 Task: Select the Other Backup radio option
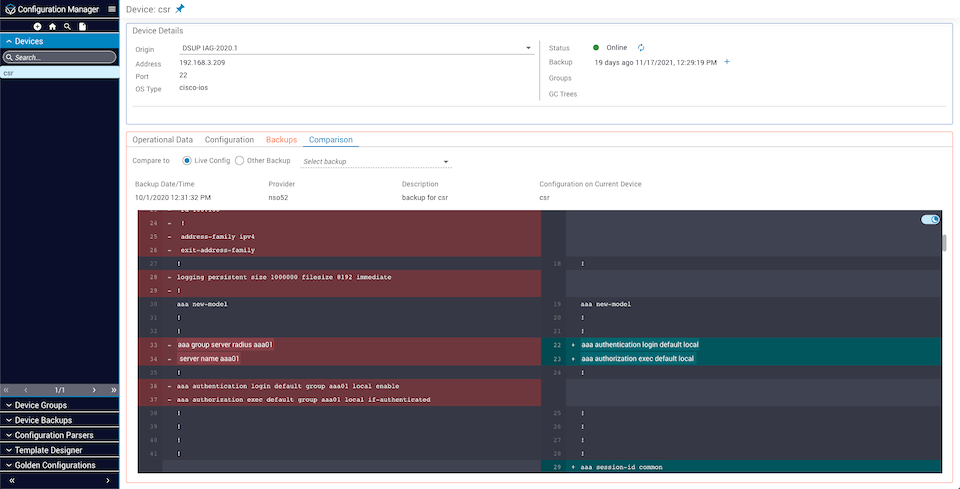coord(240,161)
